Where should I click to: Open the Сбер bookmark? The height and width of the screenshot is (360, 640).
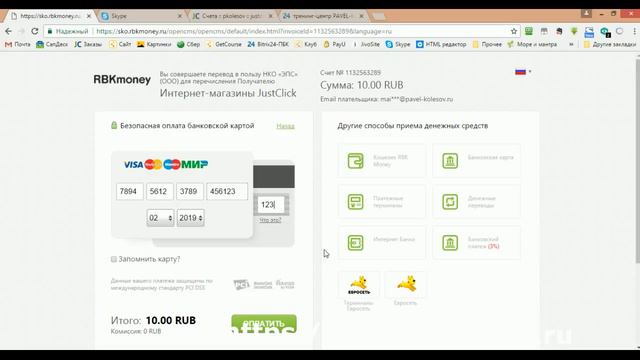(189, 44)
